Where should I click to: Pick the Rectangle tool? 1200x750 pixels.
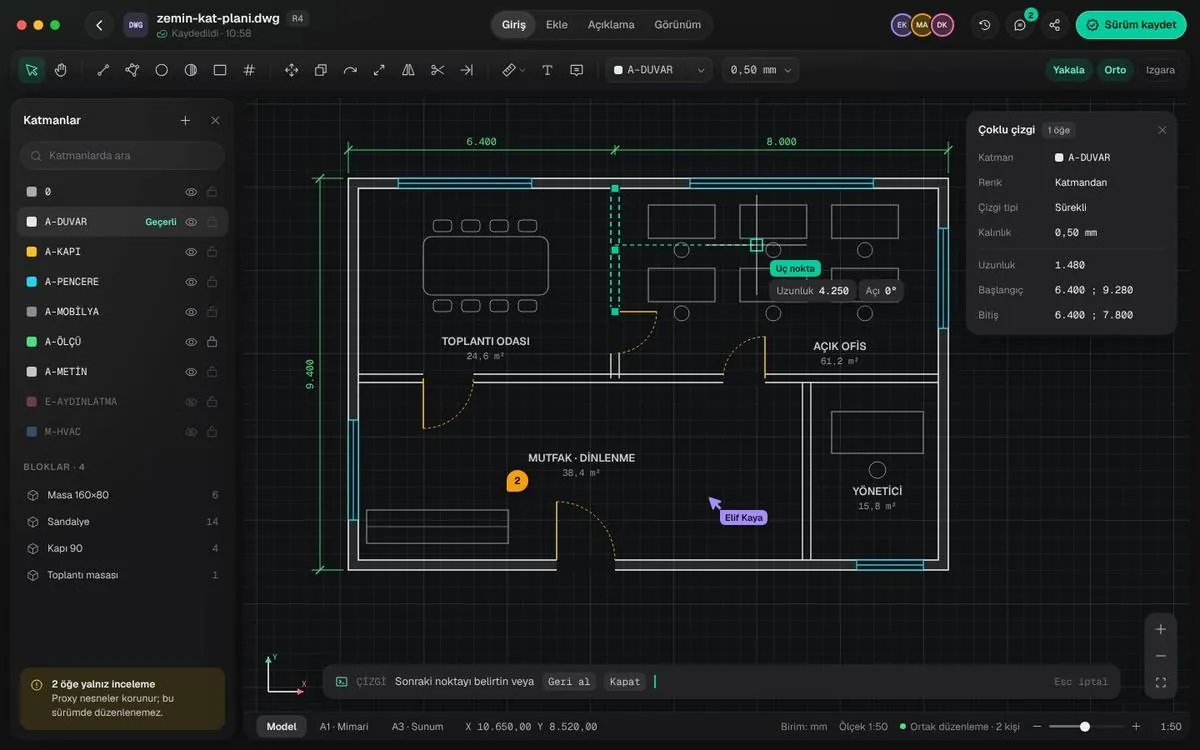coord(220,70)
